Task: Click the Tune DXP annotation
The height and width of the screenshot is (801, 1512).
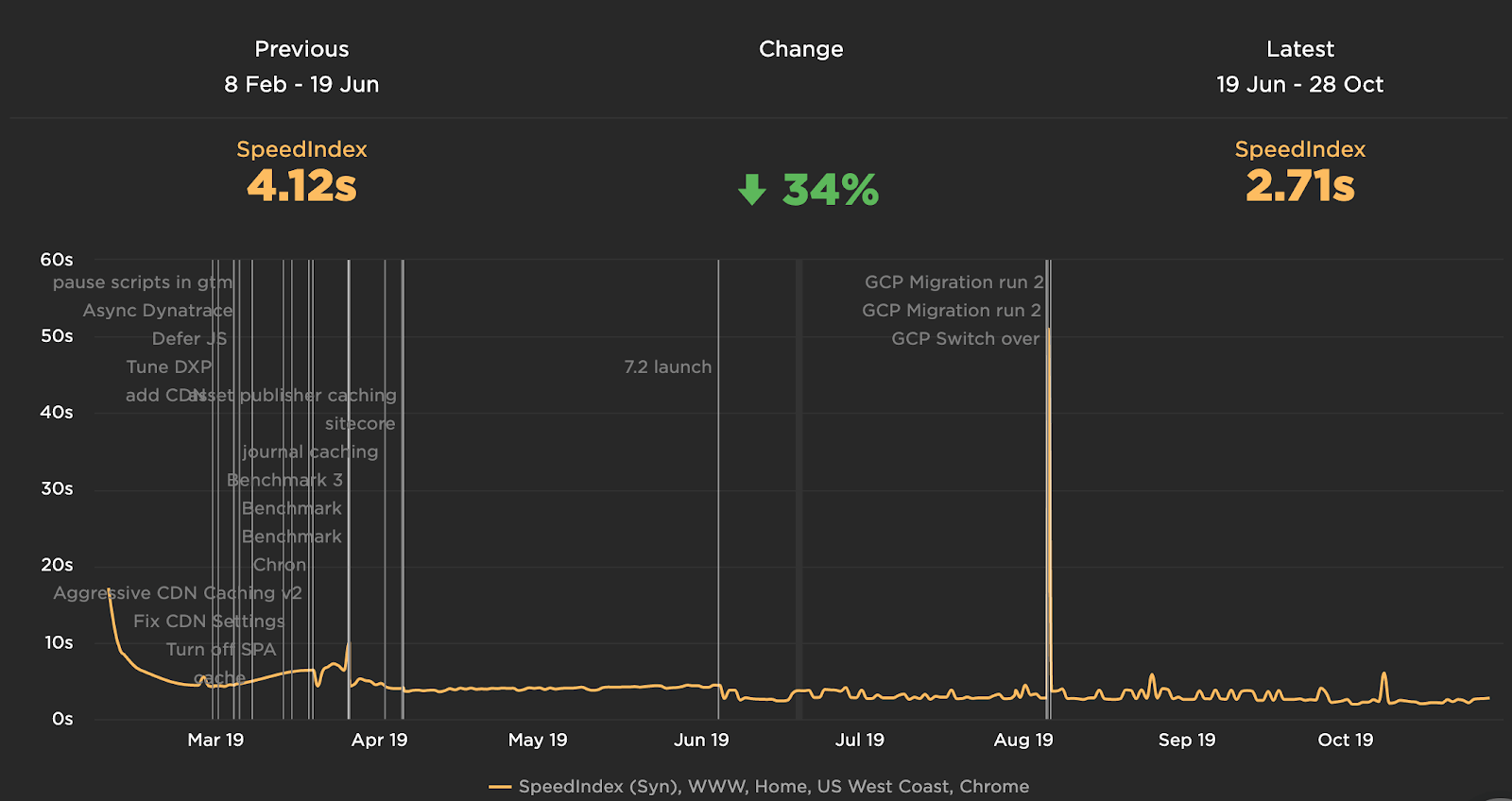Action: 169,367
